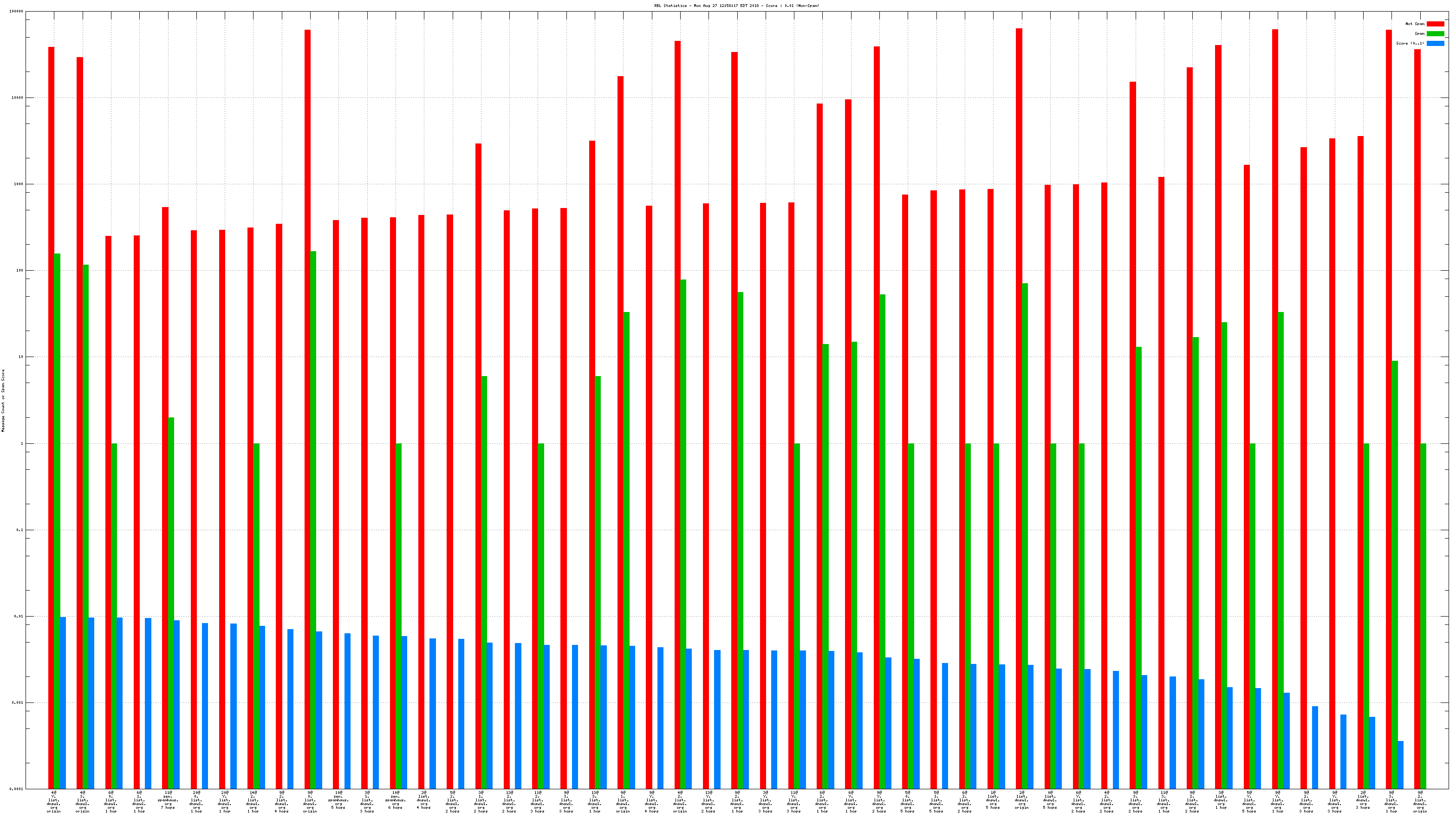Click the blue Score (0..1) legend swatch
The image size is (1456, 819).
coord(1435,43)
